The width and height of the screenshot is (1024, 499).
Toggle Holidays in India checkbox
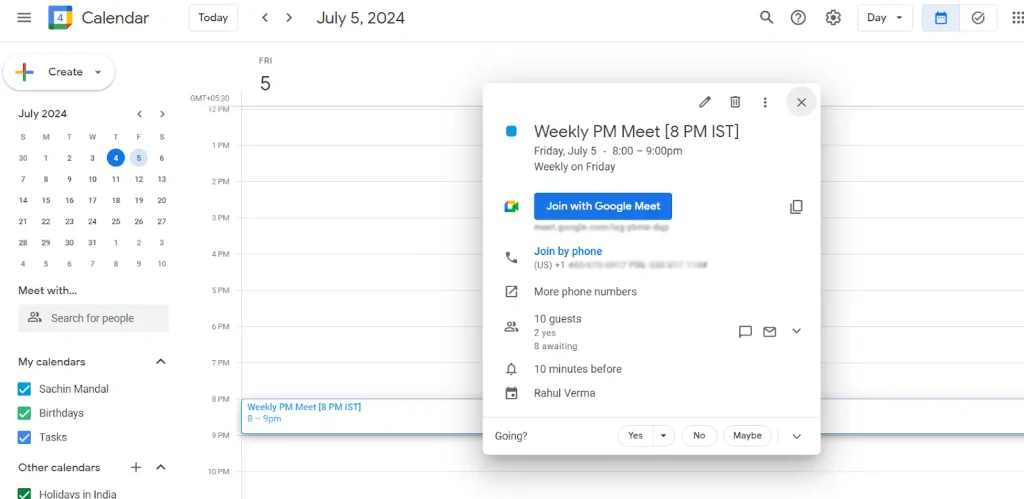(x=24, y=494)
